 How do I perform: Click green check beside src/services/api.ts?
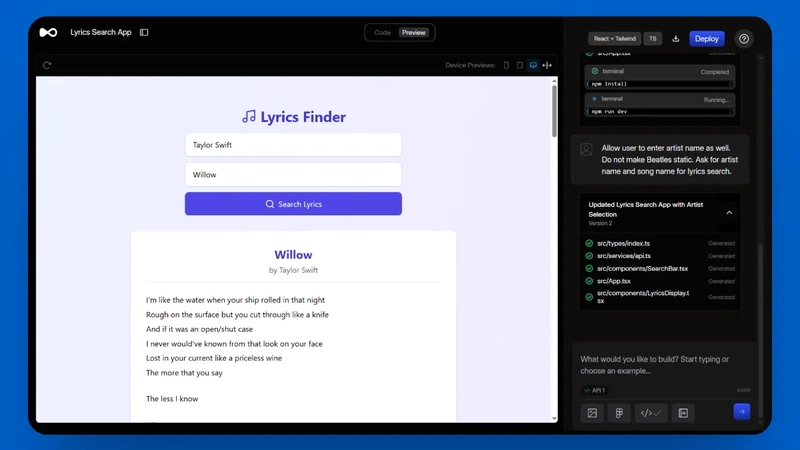589,256
